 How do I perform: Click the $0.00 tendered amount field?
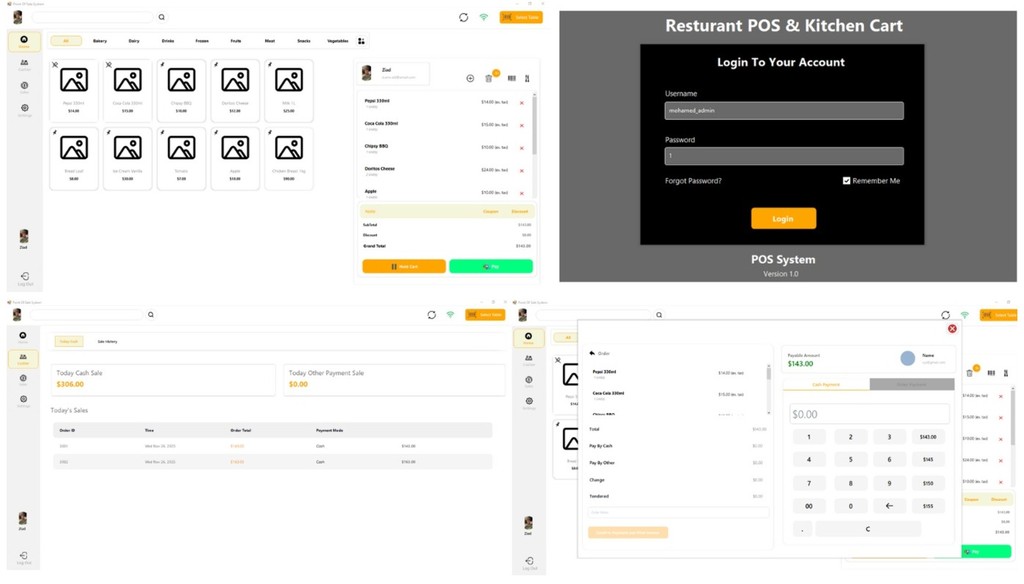pyautogui.click(x=869, y=414)
